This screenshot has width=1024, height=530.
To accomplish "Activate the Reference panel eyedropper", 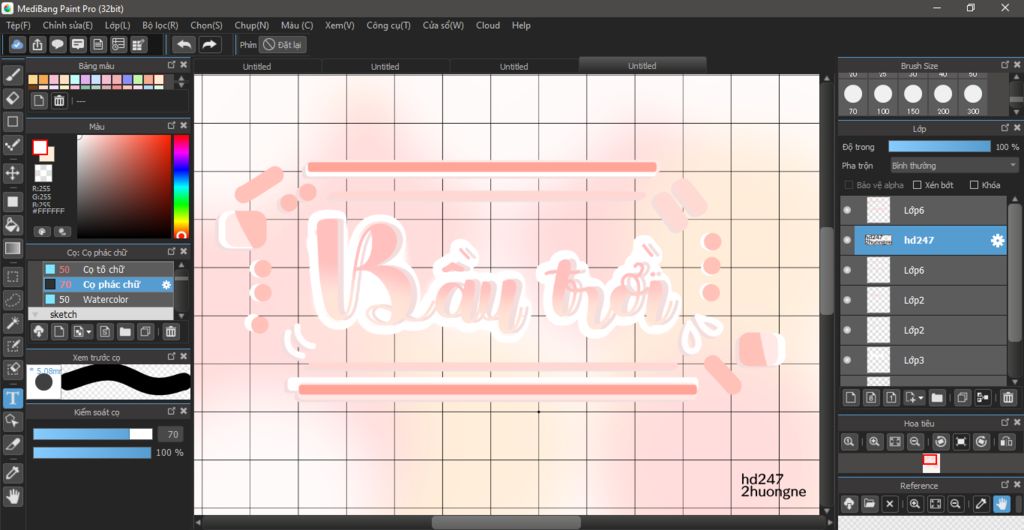I will (x=980, y=503).
